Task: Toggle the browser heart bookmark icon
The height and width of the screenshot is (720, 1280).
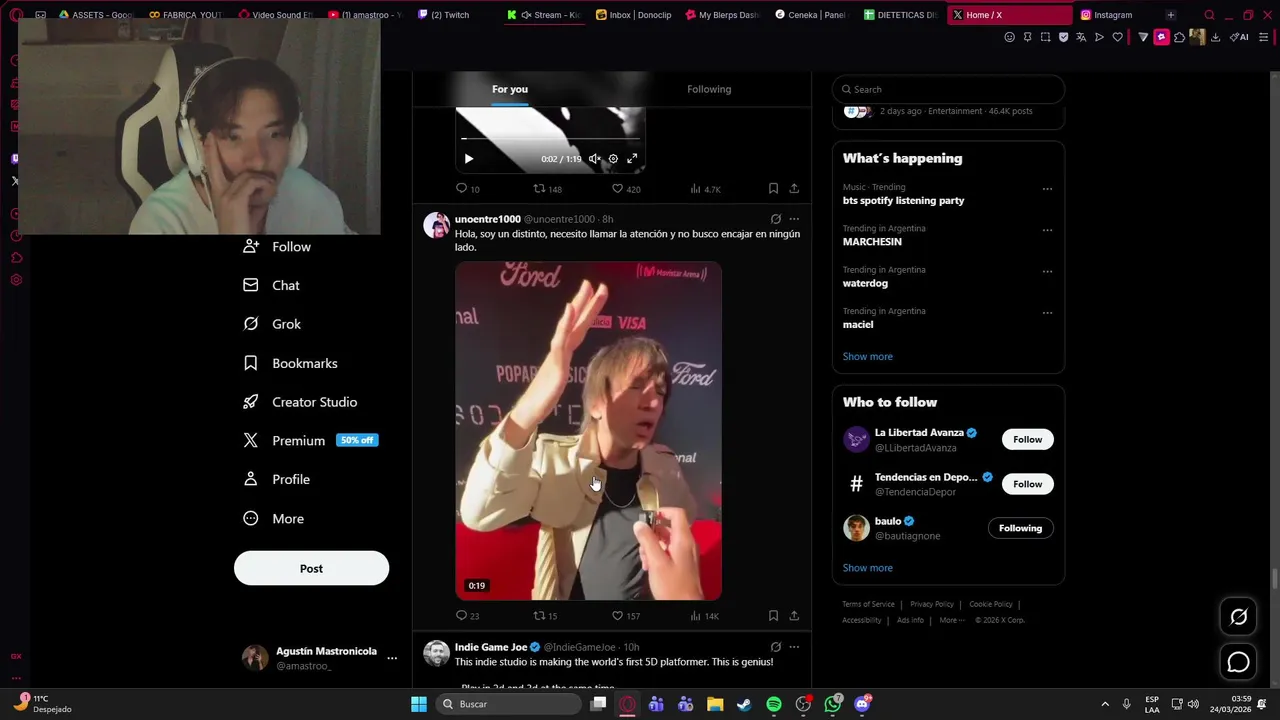Action: pyautogui.click(x=1117, y=37)
